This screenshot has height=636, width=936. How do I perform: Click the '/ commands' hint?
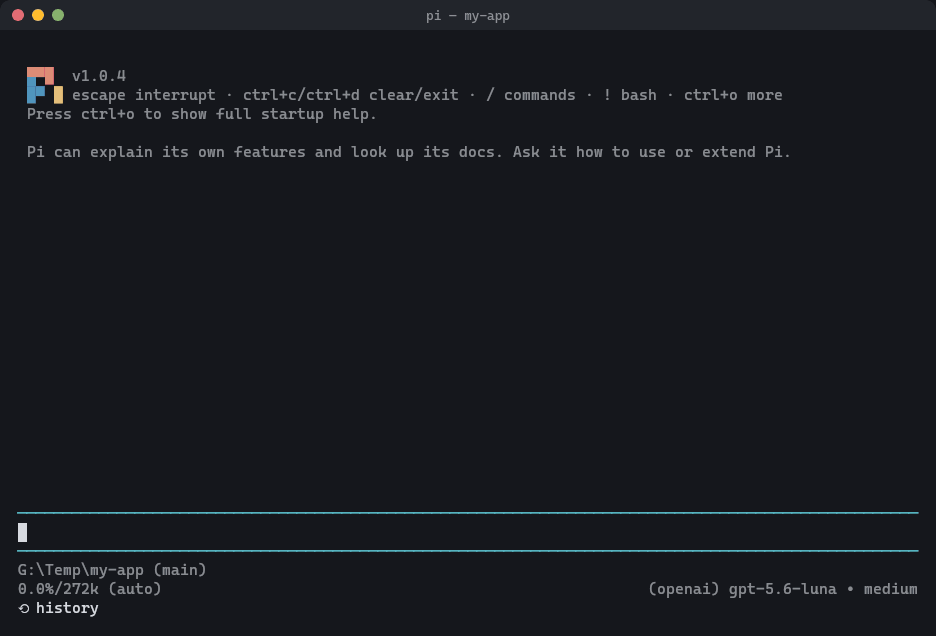tap(531, 95)
